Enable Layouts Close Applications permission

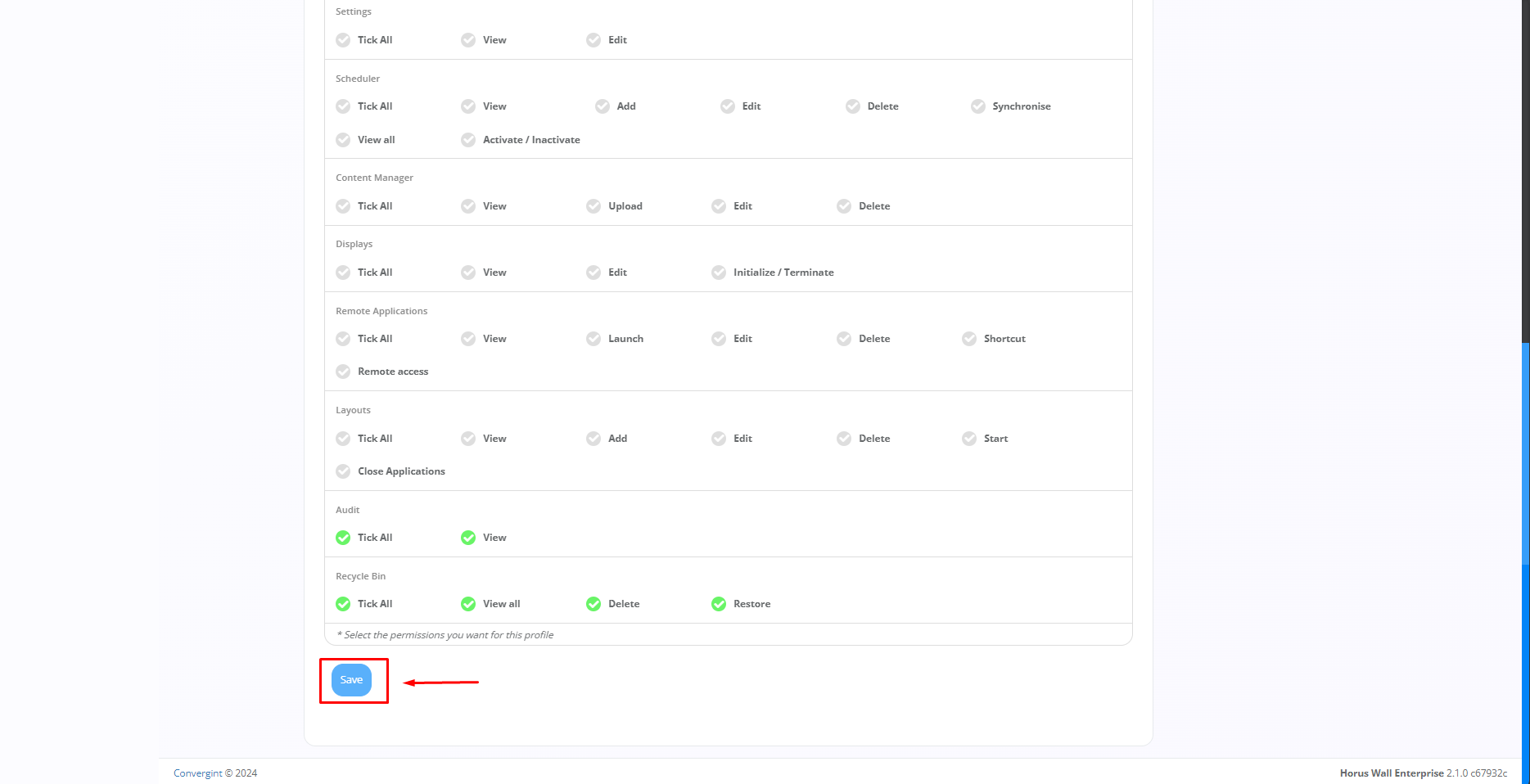tap(343, 471)
